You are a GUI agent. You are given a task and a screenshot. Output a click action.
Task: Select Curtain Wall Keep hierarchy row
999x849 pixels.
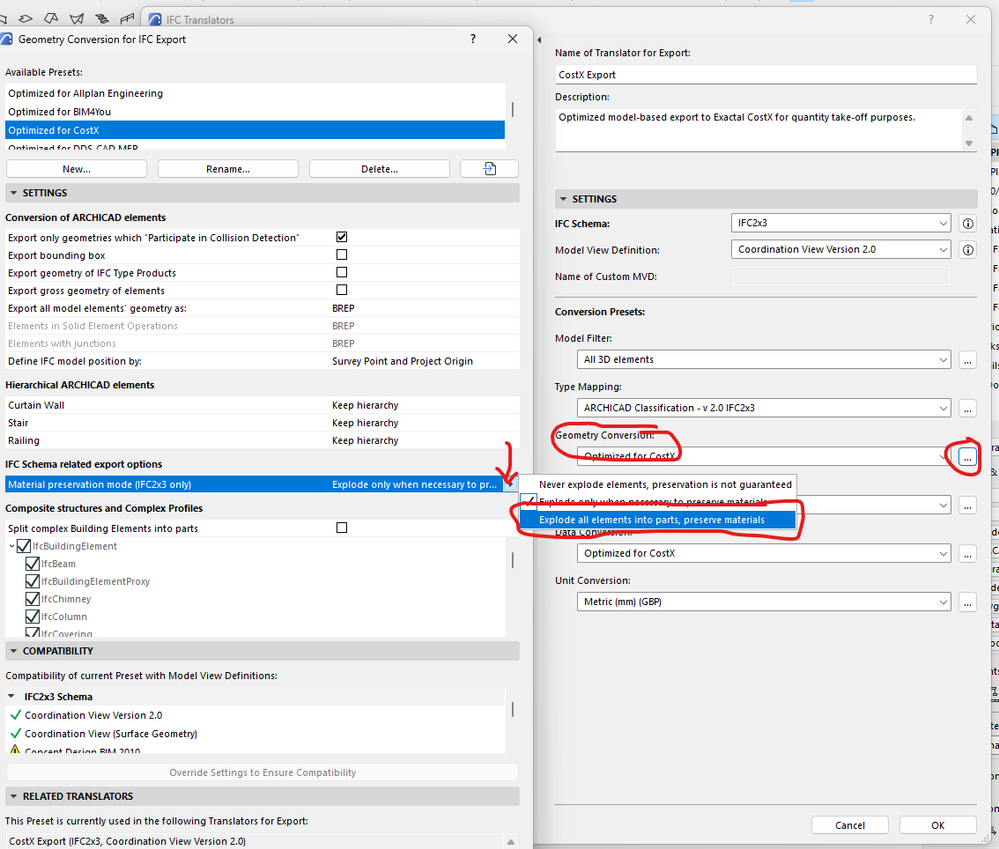[262, 405]
